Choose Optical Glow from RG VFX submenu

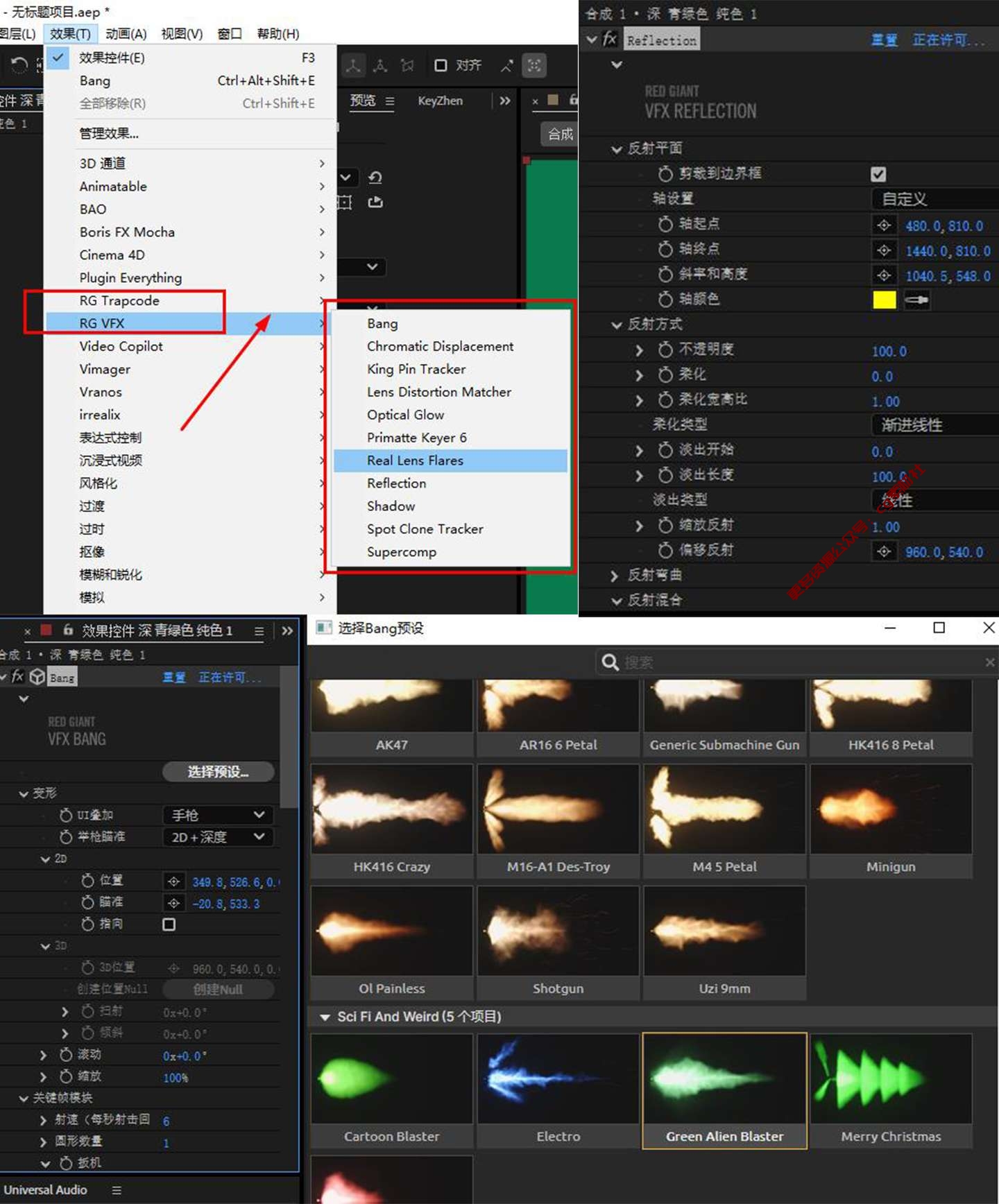(x=451, y=415)
